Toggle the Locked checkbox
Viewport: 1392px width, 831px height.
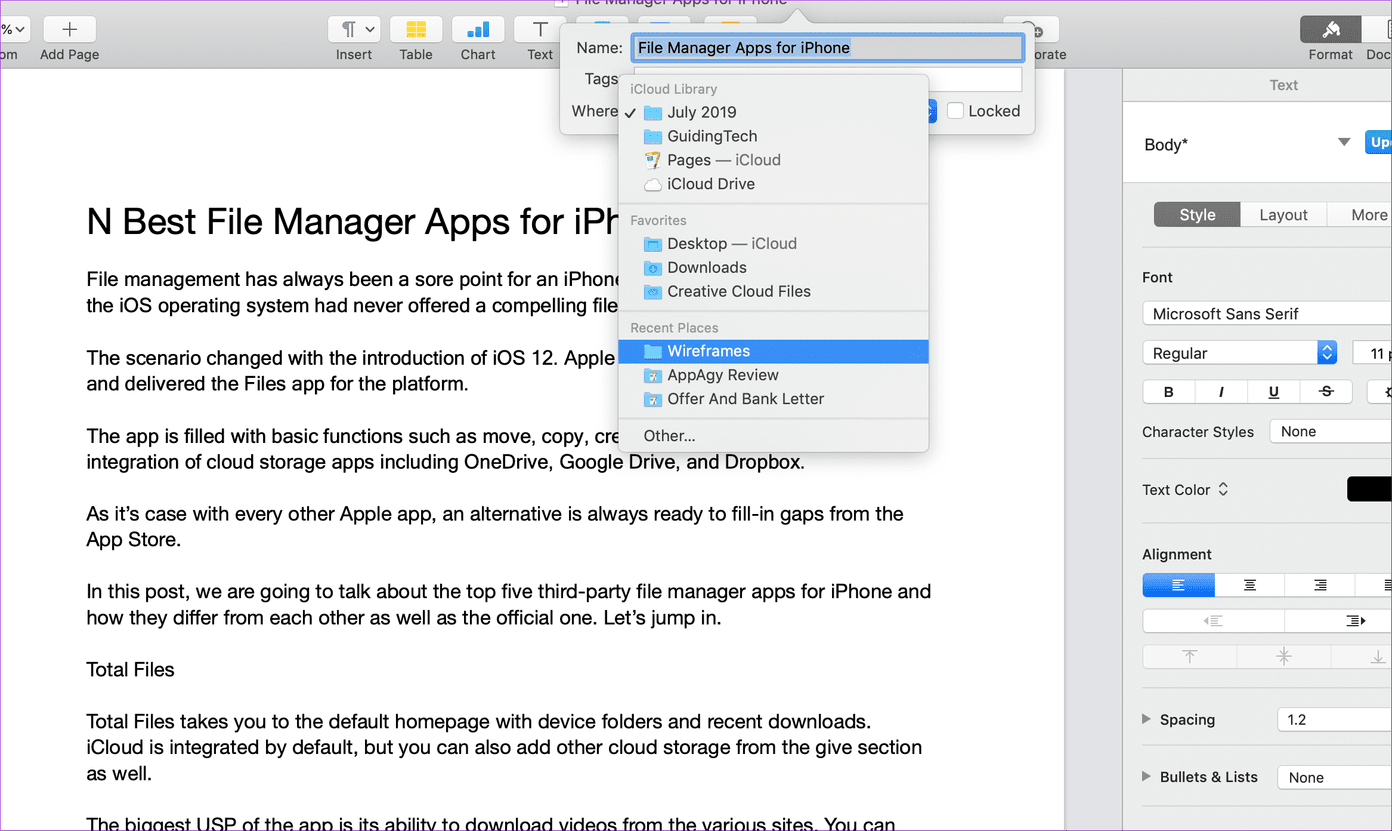pos(955,111)
